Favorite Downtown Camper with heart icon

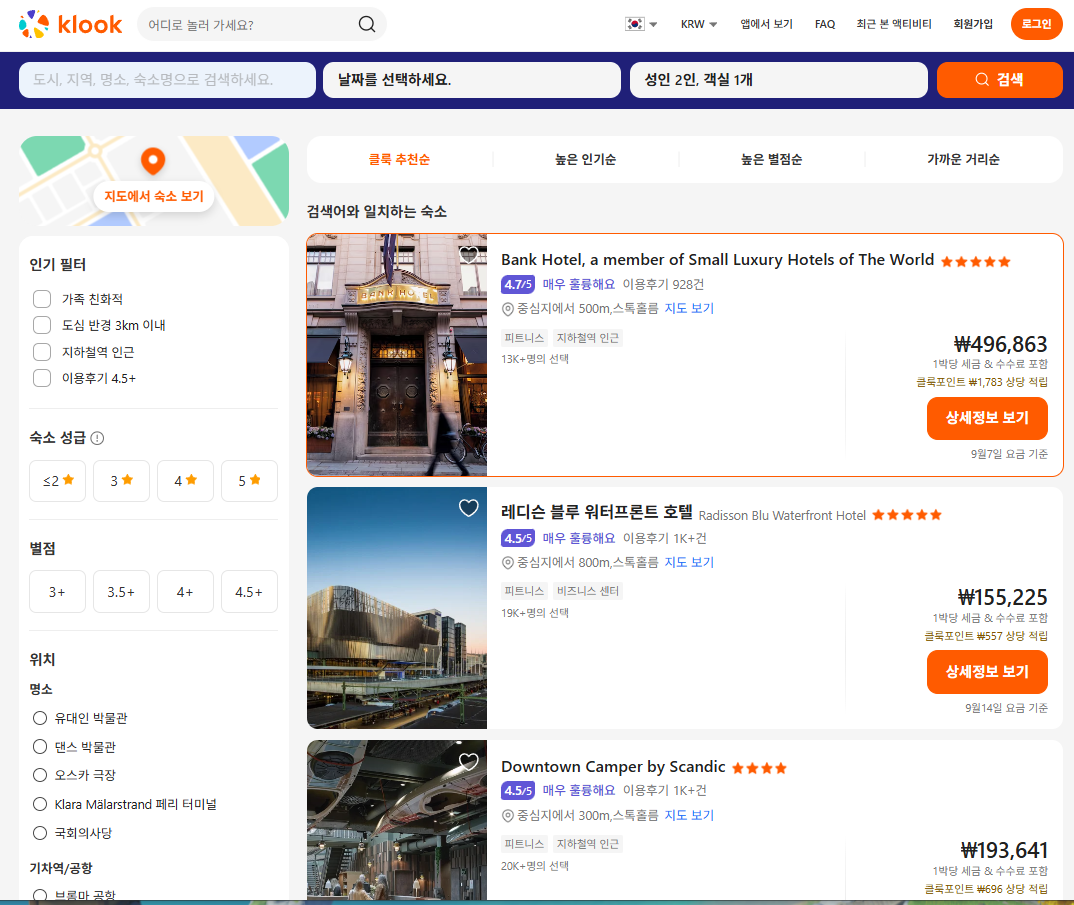(x=469, y=761)
